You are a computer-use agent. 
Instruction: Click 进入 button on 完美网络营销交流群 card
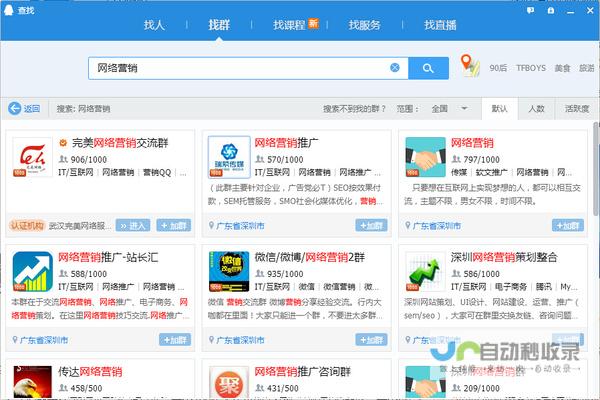click(x=133, y=225)
